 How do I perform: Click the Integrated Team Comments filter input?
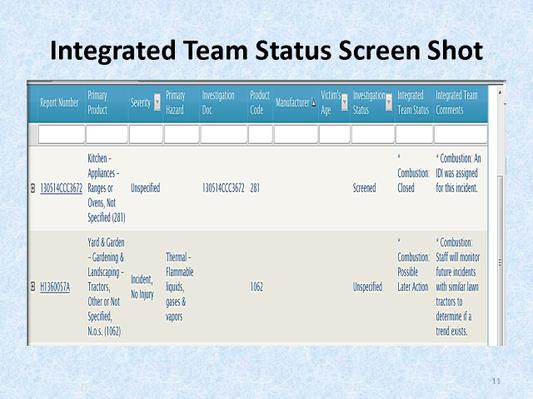coord(461,134)
